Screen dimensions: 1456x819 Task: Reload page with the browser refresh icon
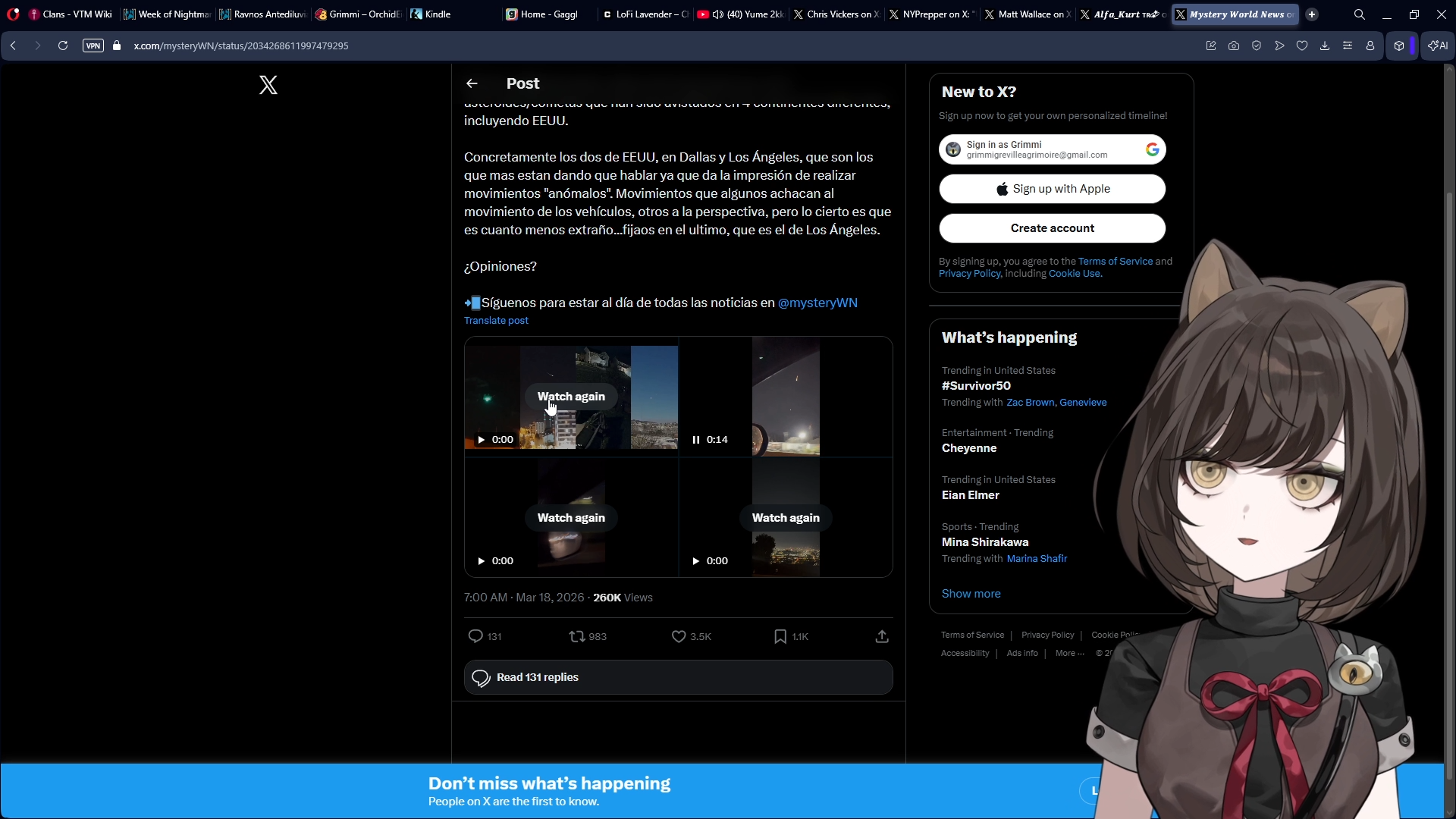pyautogui.click(x=63, y=45)
